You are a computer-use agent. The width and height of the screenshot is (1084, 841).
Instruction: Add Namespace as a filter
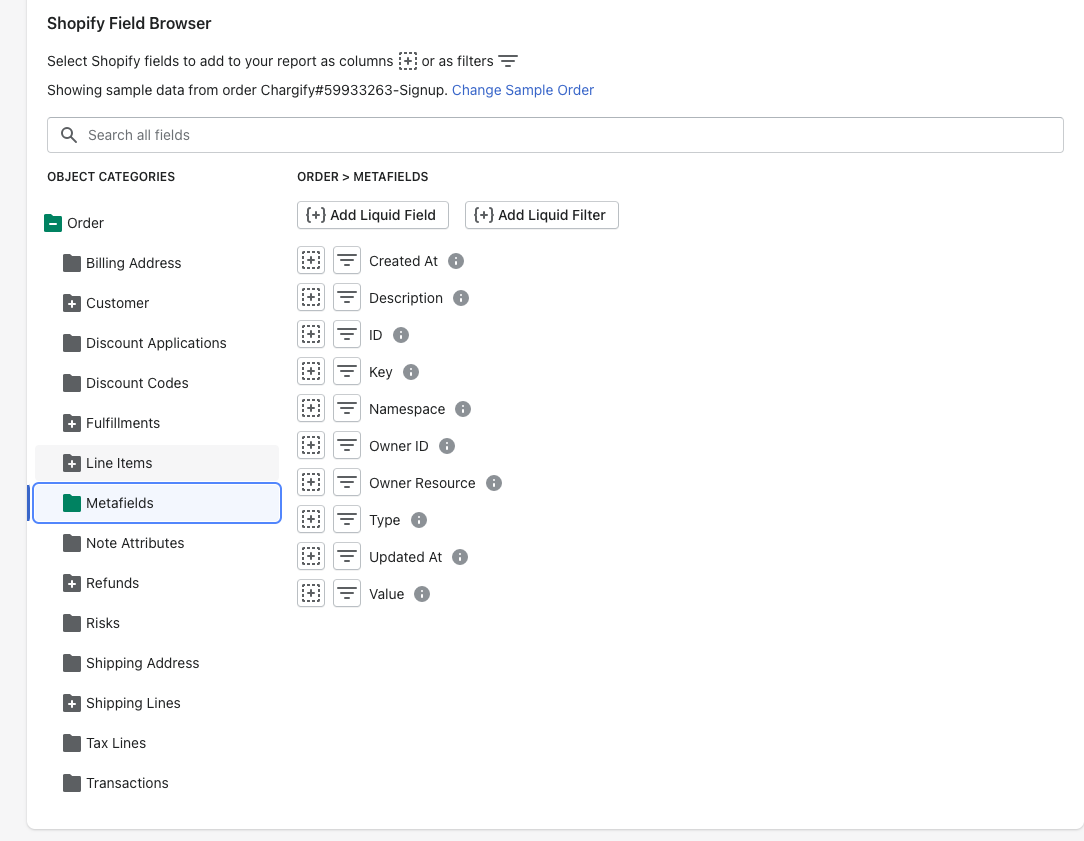click(347, 408)
